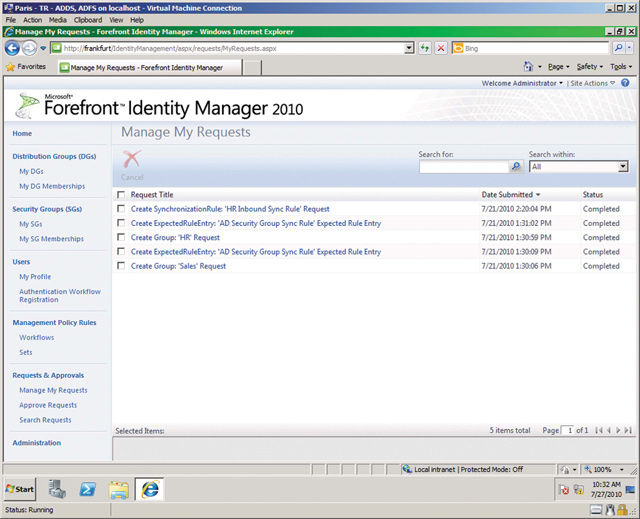This screenshot has width=640, height=519.
Task: Toggle the select-all Request Title checkbox
Action: 121,194
